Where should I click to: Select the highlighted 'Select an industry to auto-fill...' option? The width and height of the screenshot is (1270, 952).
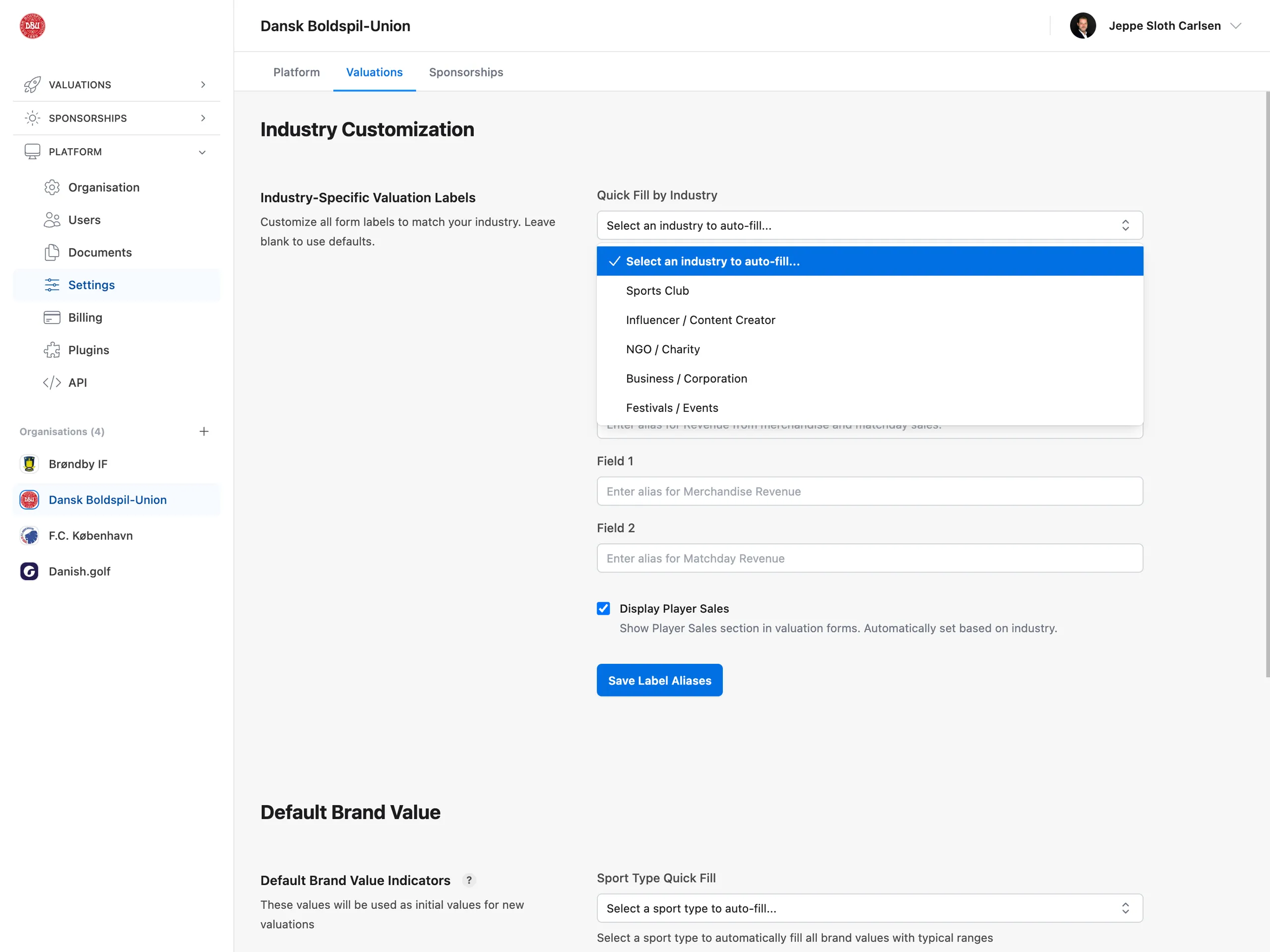pyautogui.click(x=869, y=261)
